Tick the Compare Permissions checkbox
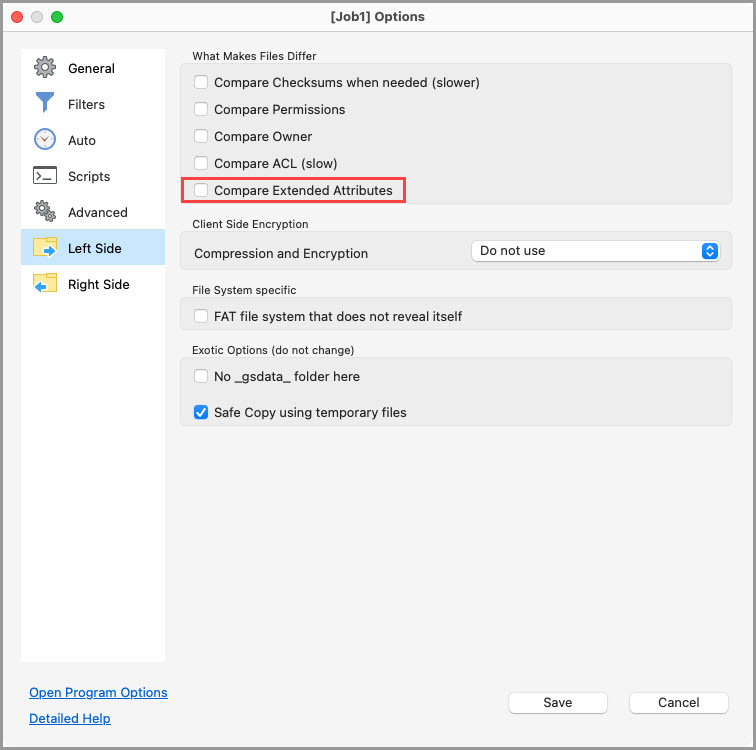Image resolution: width=756 pixels, height=750 pixels. 201,109
